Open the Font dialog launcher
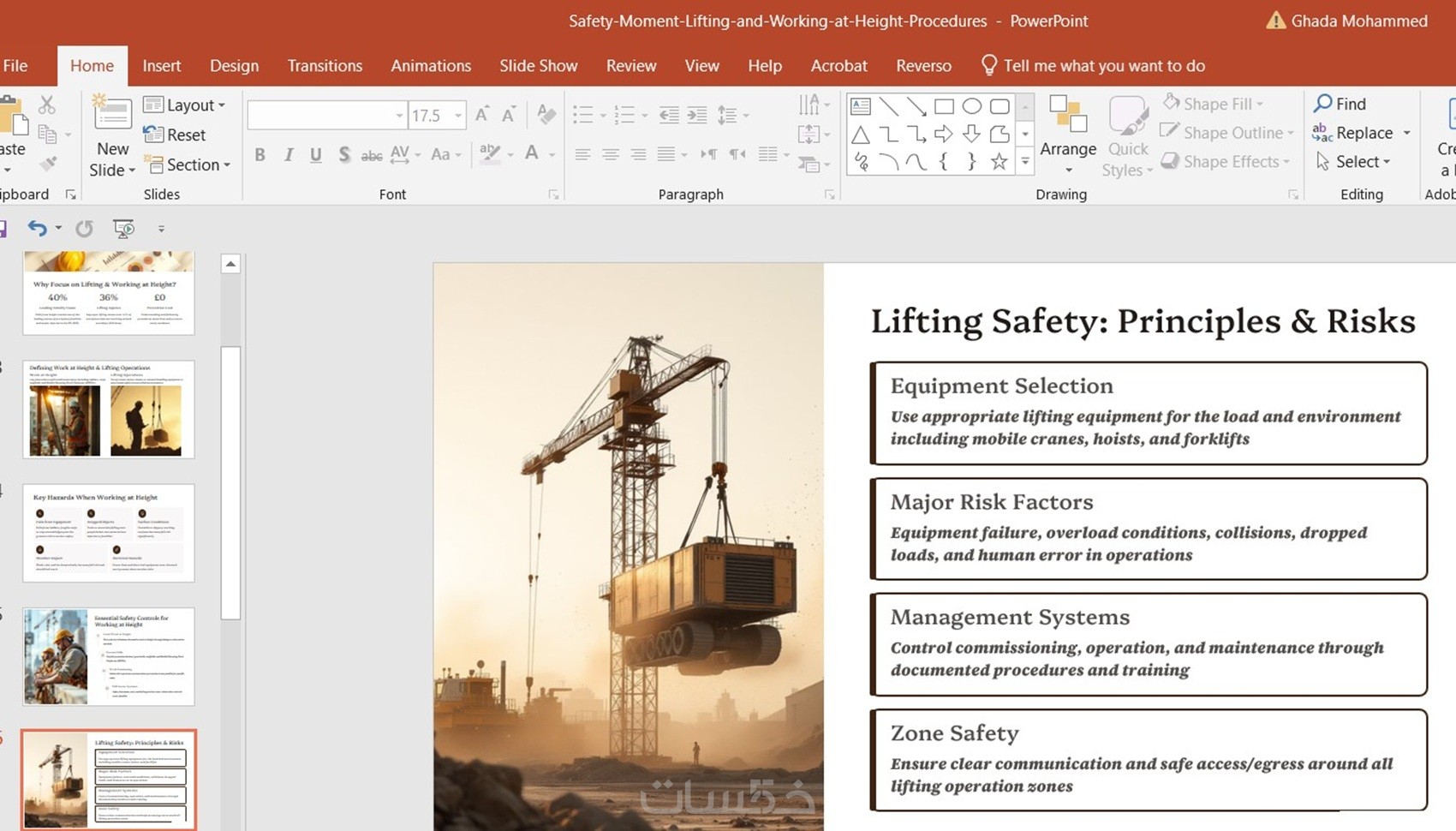This screenshot has width=1456, height=831. (x=554, y=194)
